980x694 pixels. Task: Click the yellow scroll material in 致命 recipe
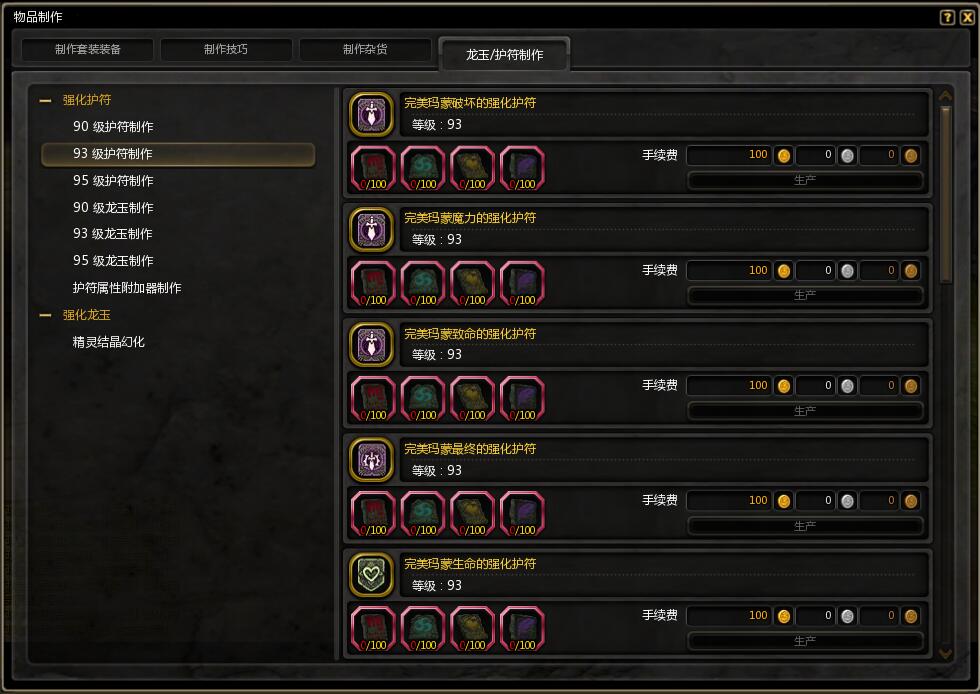tap(472, 399)
